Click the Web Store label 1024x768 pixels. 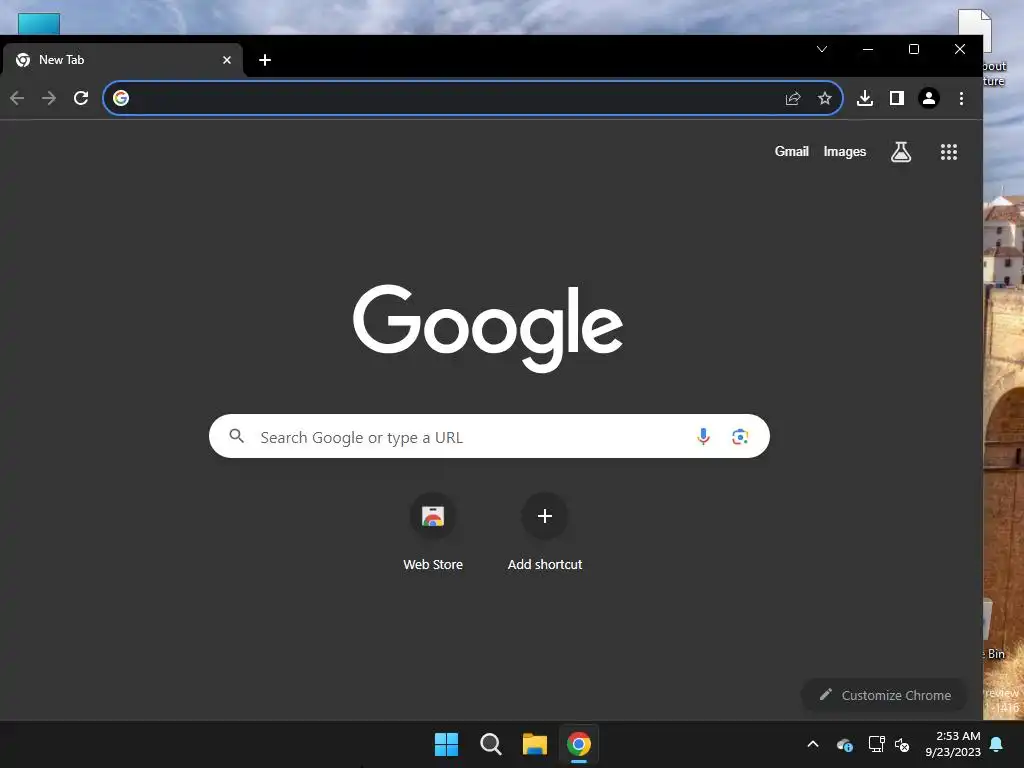(x=432, y=564)
